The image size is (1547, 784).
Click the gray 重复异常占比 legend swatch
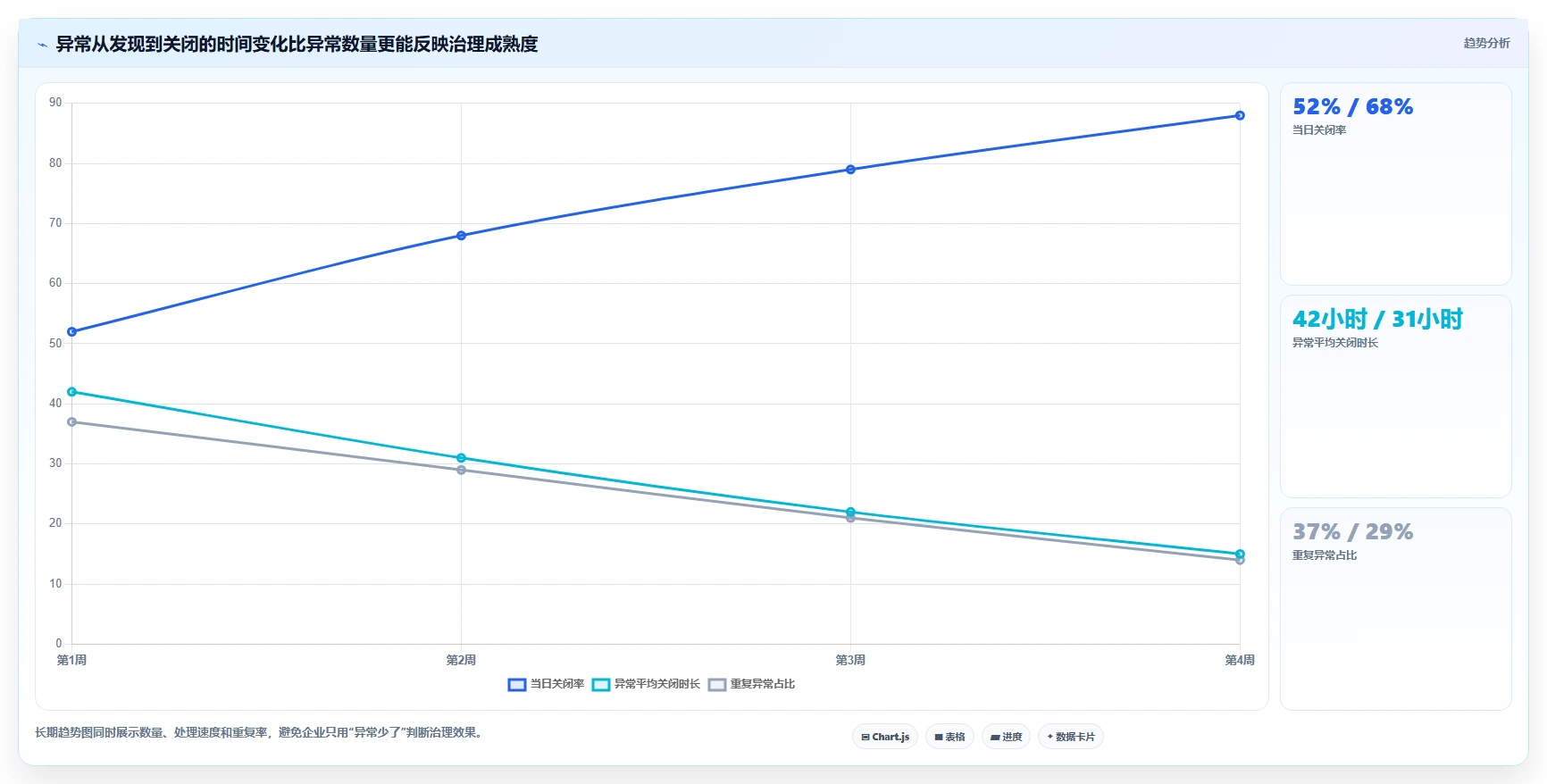717,685
